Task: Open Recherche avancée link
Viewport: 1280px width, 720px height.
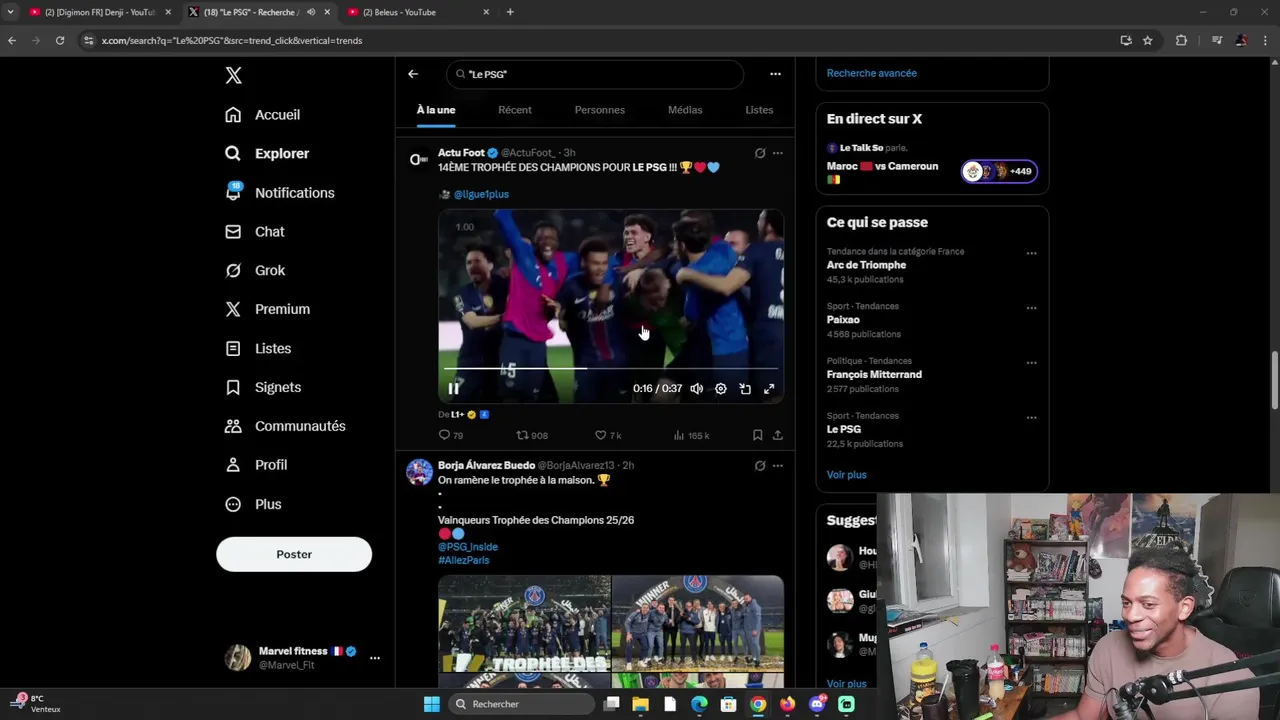Action: coord(872,73)
